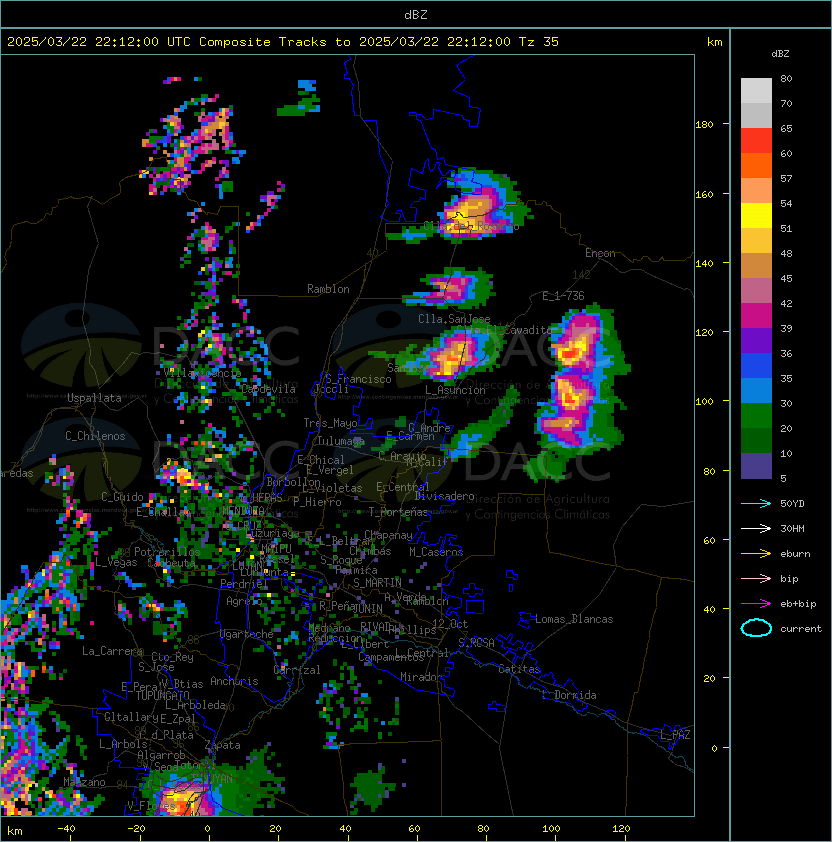Screen dimensions: 832x842
Task: Click the cyan 'current' ellipse legend symbol
Action: [756, 628]
